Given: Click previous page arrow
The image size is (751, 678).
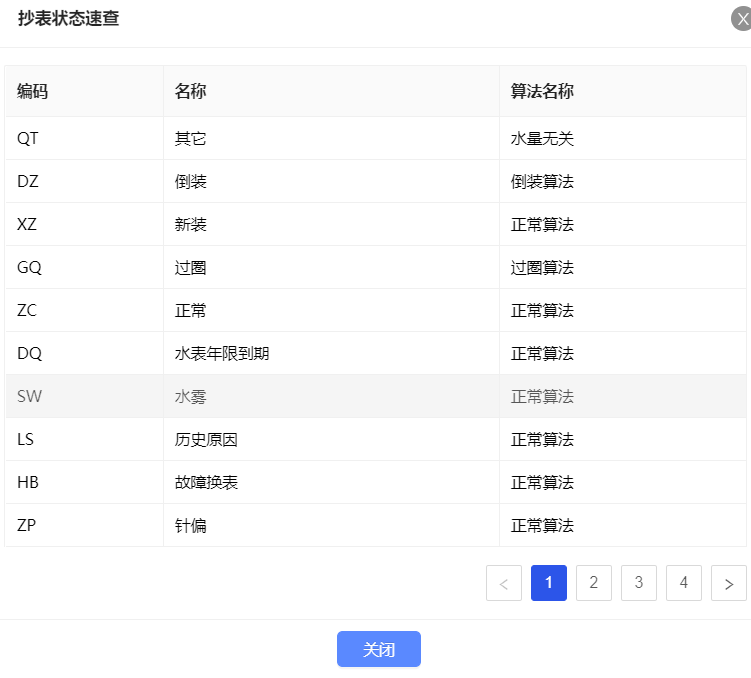Looking at the screenshot, I should click(x=503, y=583).
